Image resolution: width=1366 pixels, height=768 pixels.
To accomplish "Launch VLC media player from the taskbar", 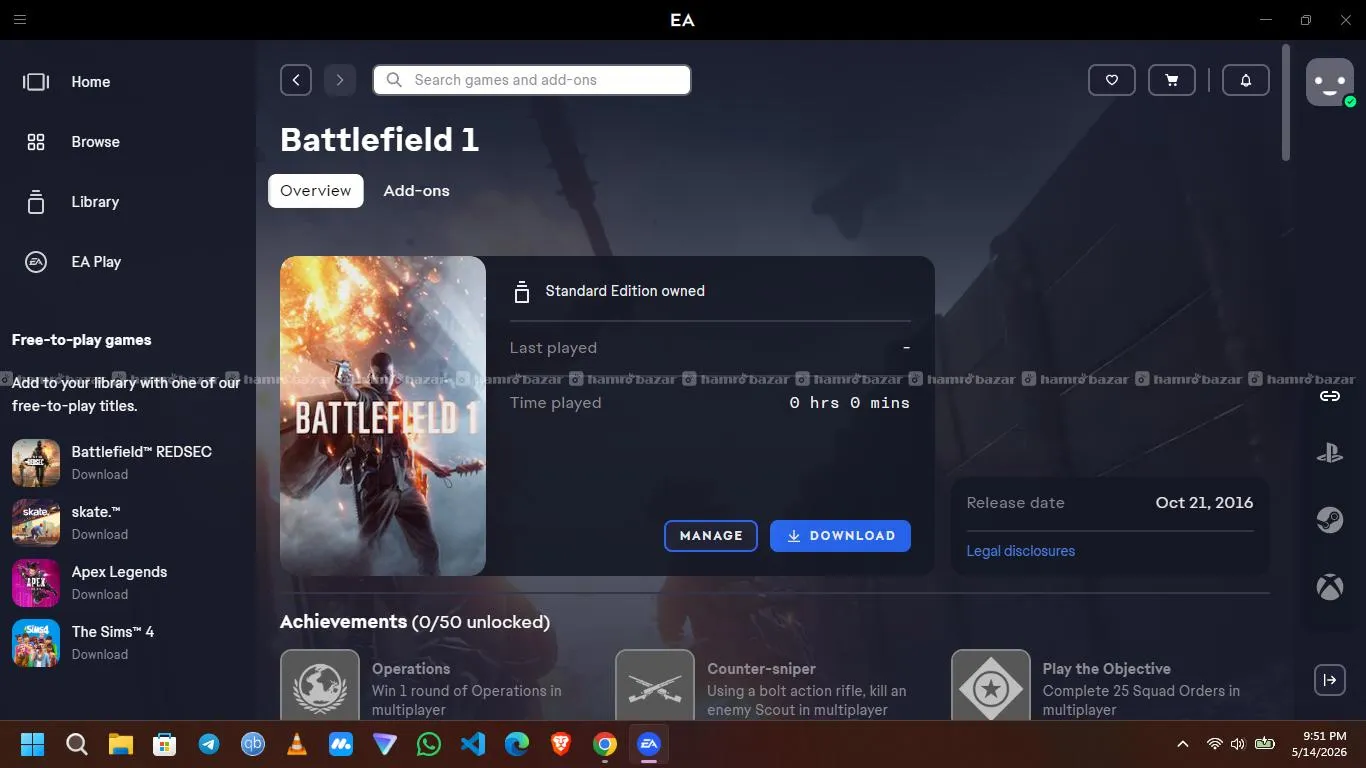I will click(297, 744).
